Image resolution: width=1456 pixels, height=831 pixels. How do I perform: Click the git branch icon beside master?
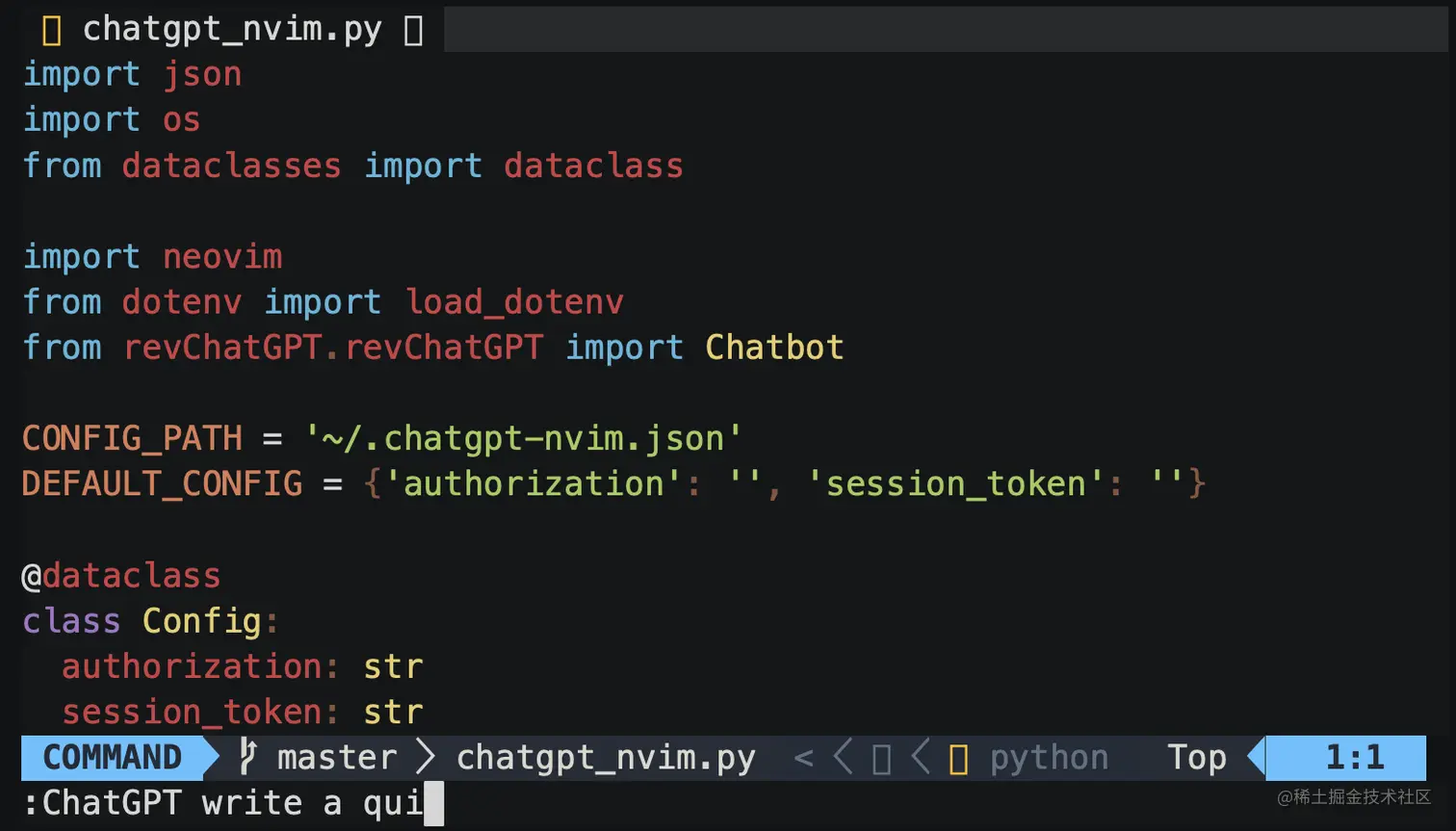click(x=247, y=757)
